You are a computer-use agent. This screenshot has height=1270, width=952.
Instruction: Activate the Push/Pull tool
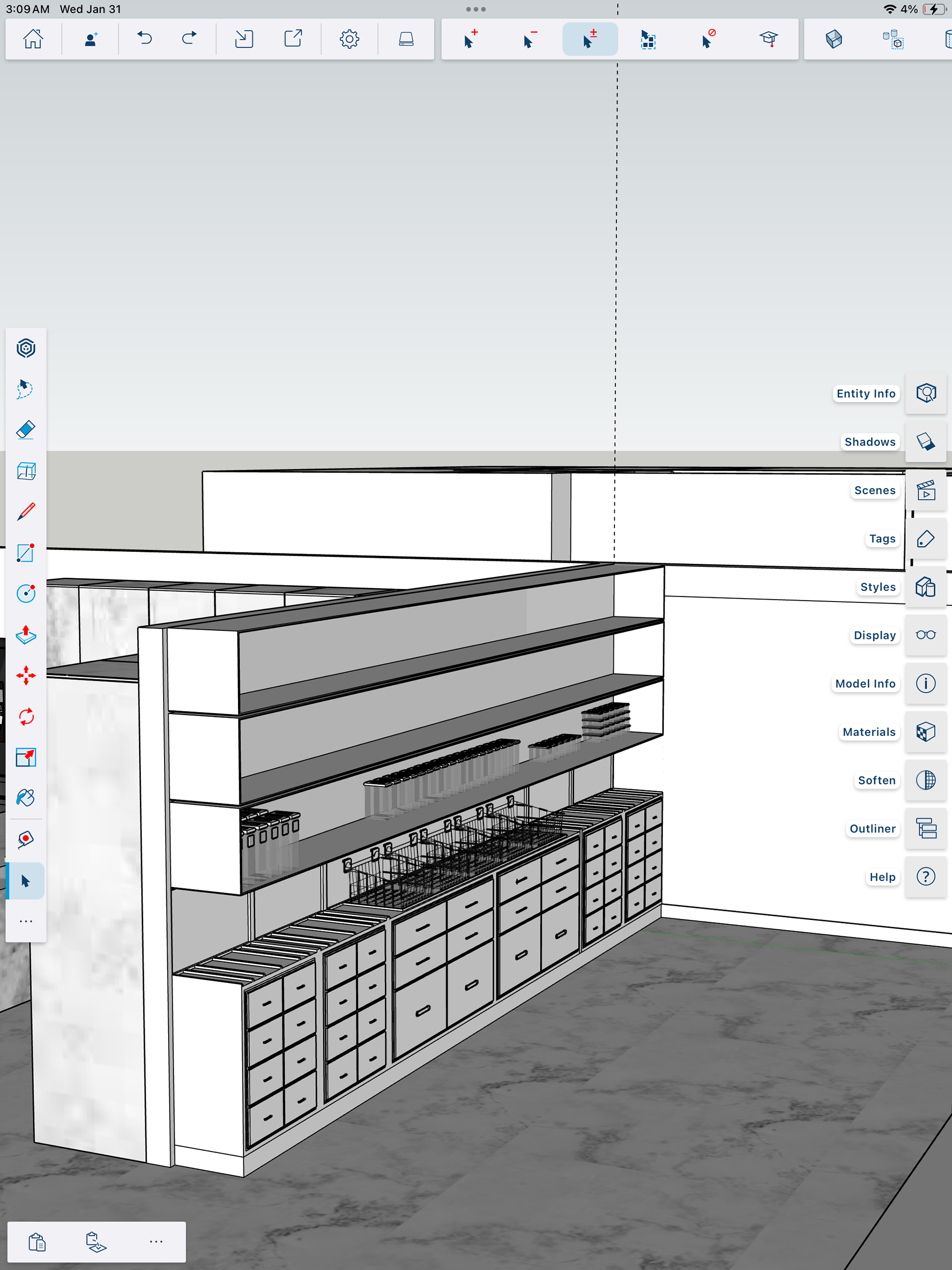pos(26,634)
